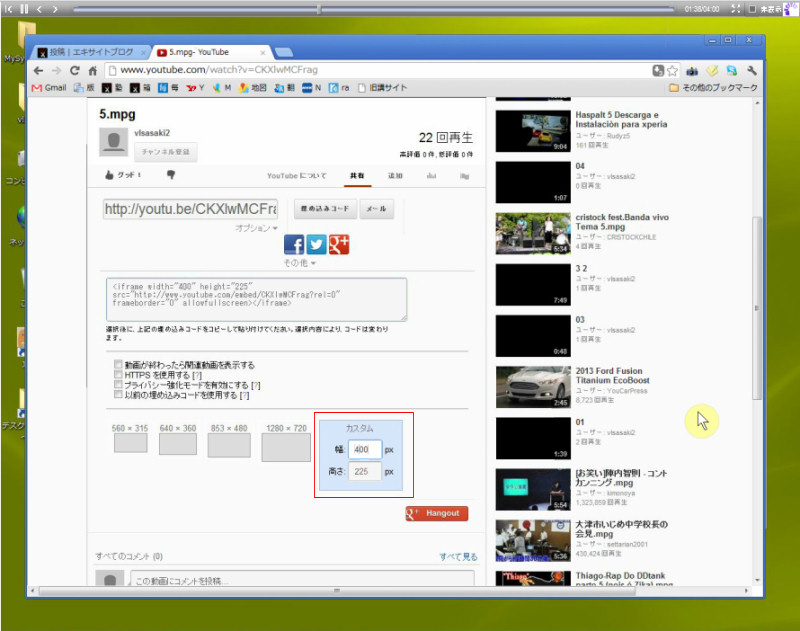
Task: Click the thumbs-up グッド button
Action: point(123,175)
